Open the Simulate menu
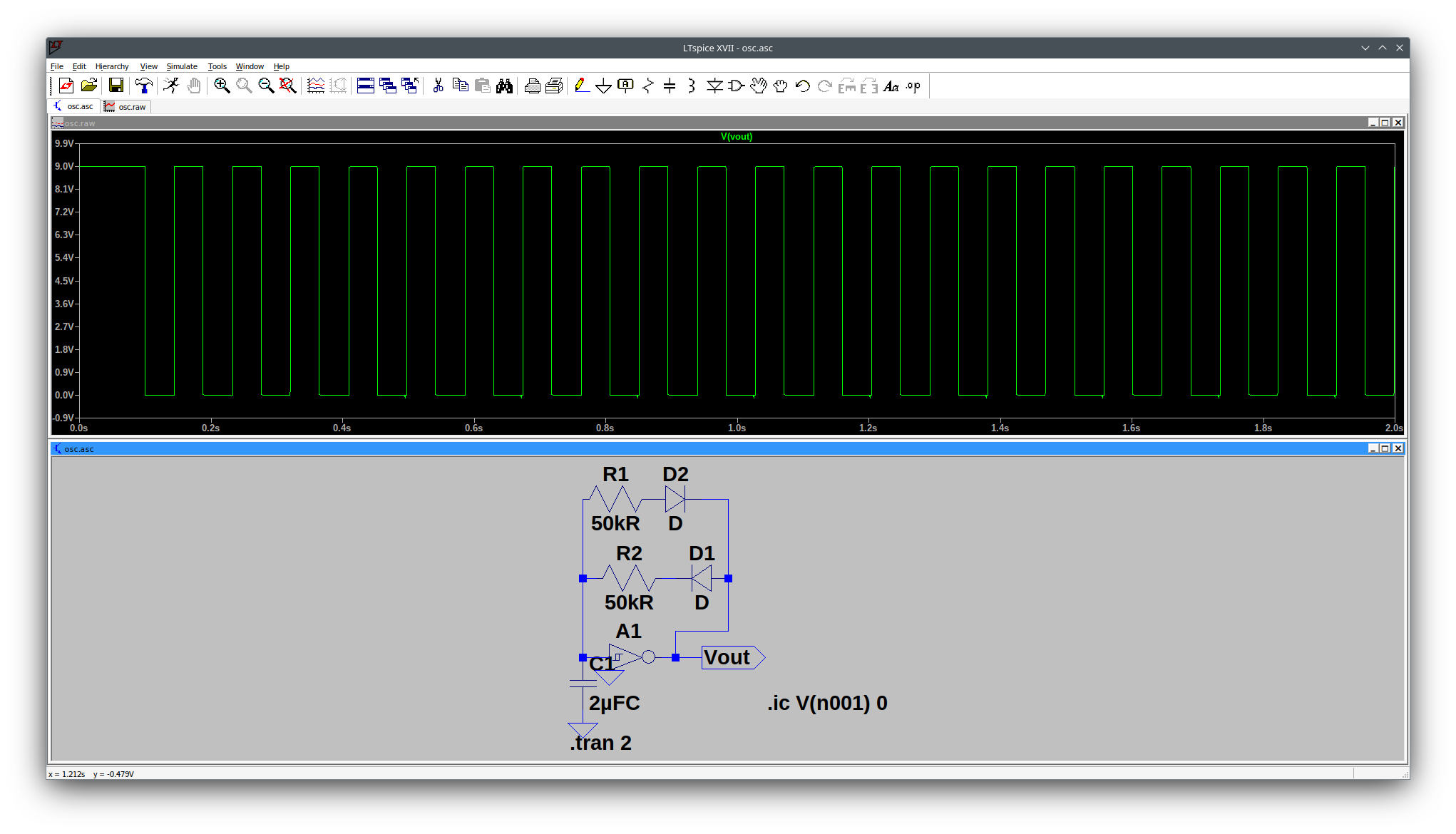1456x834 pixels. click(x=182, y=66)
